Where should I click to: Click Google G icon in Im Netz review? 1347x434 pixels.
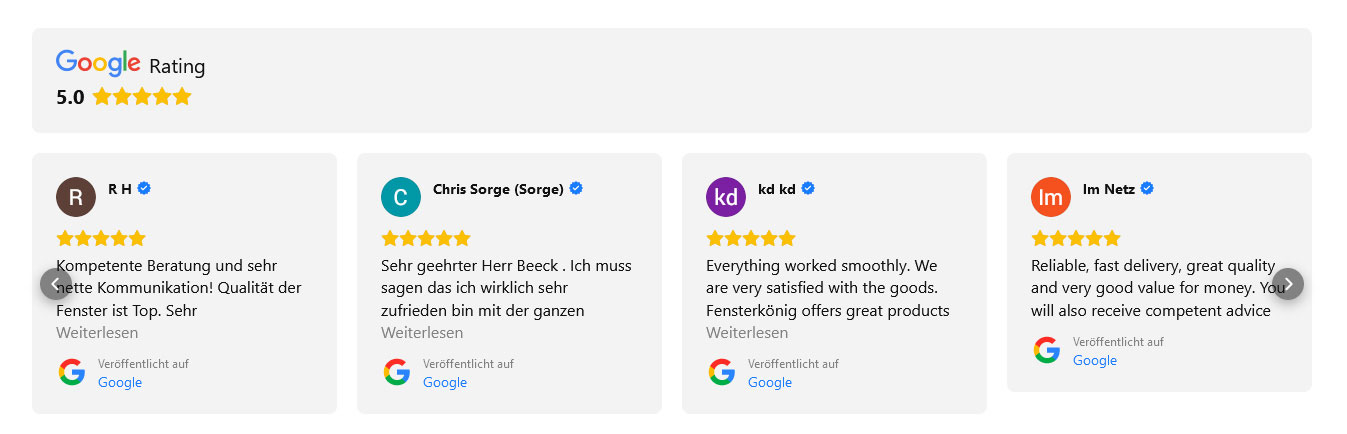(x=1047, y=350)
